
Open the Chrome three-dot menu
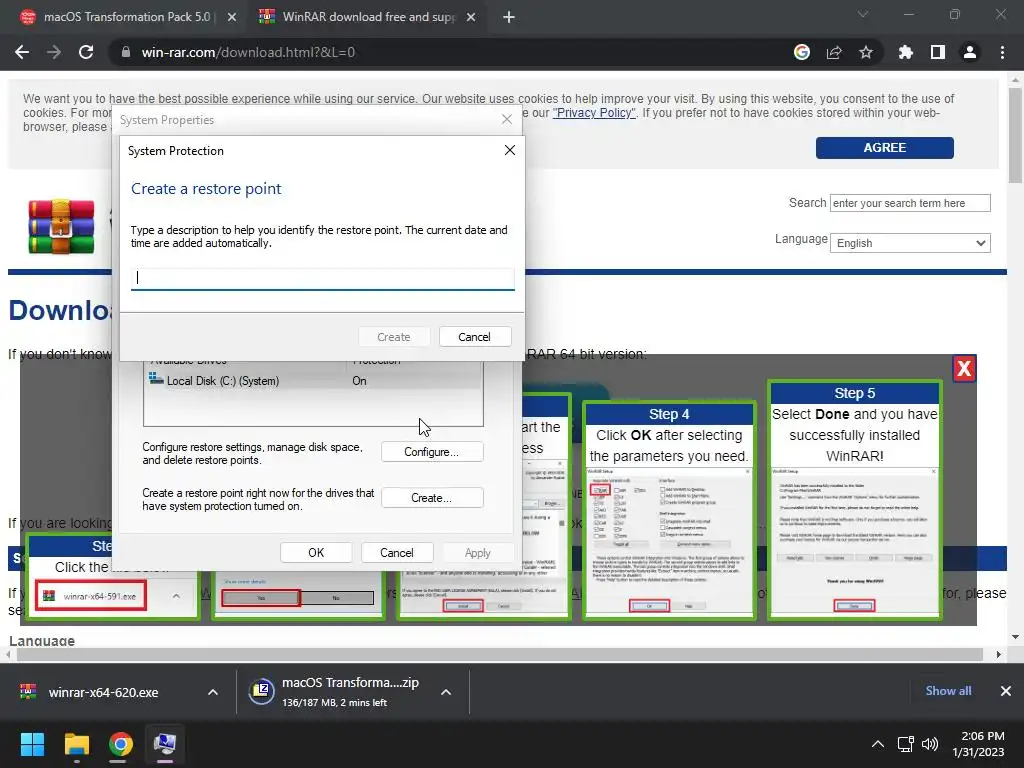point(1002,52)
